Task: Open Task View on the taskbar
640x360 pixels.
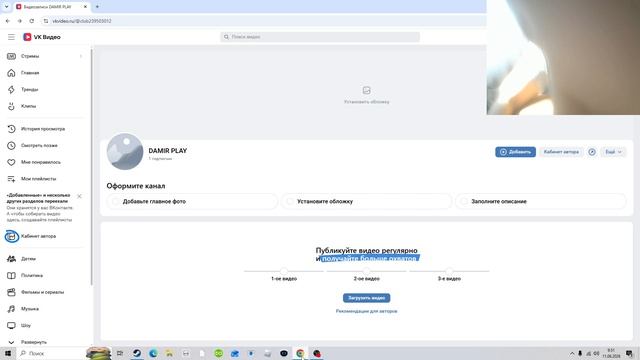Action: 120,353
